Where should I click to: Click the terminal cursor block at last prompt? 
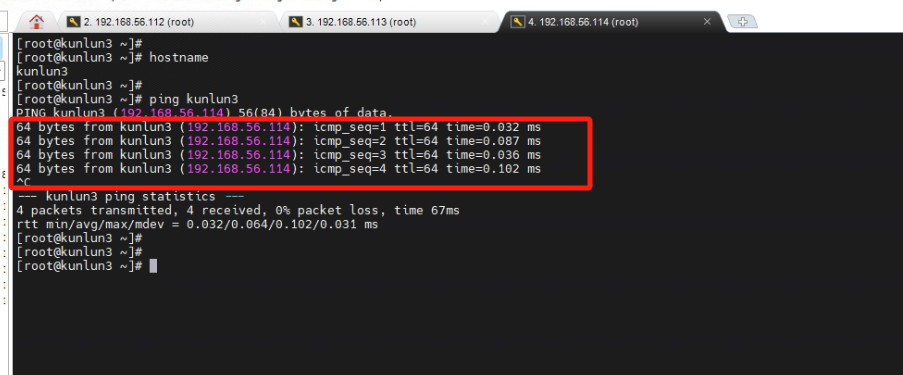(x=153, y=266)
